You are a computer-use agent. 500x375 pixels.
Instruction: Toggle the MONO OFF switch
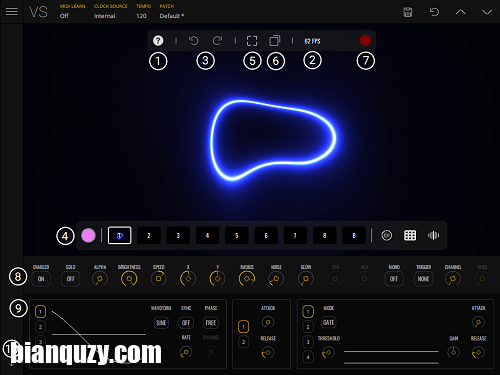(x=394, y=279)
